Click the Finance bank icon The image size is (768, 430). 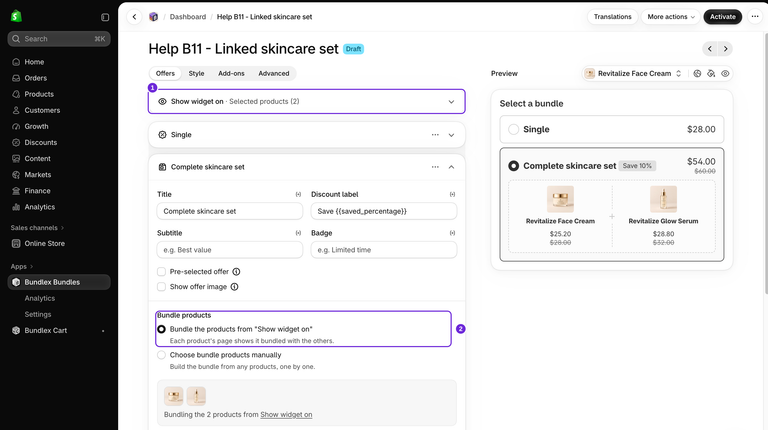(16, 191)
